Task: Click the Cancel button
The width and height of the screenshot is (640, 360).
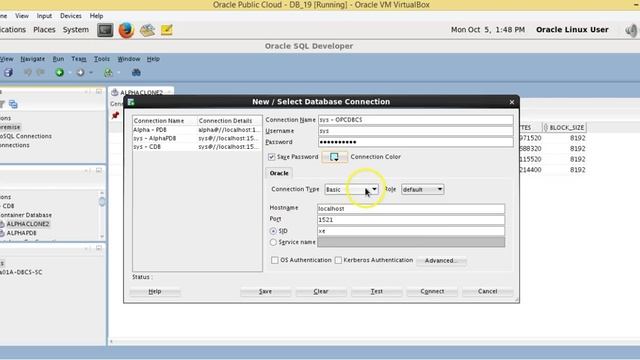Action: point(487,291)
